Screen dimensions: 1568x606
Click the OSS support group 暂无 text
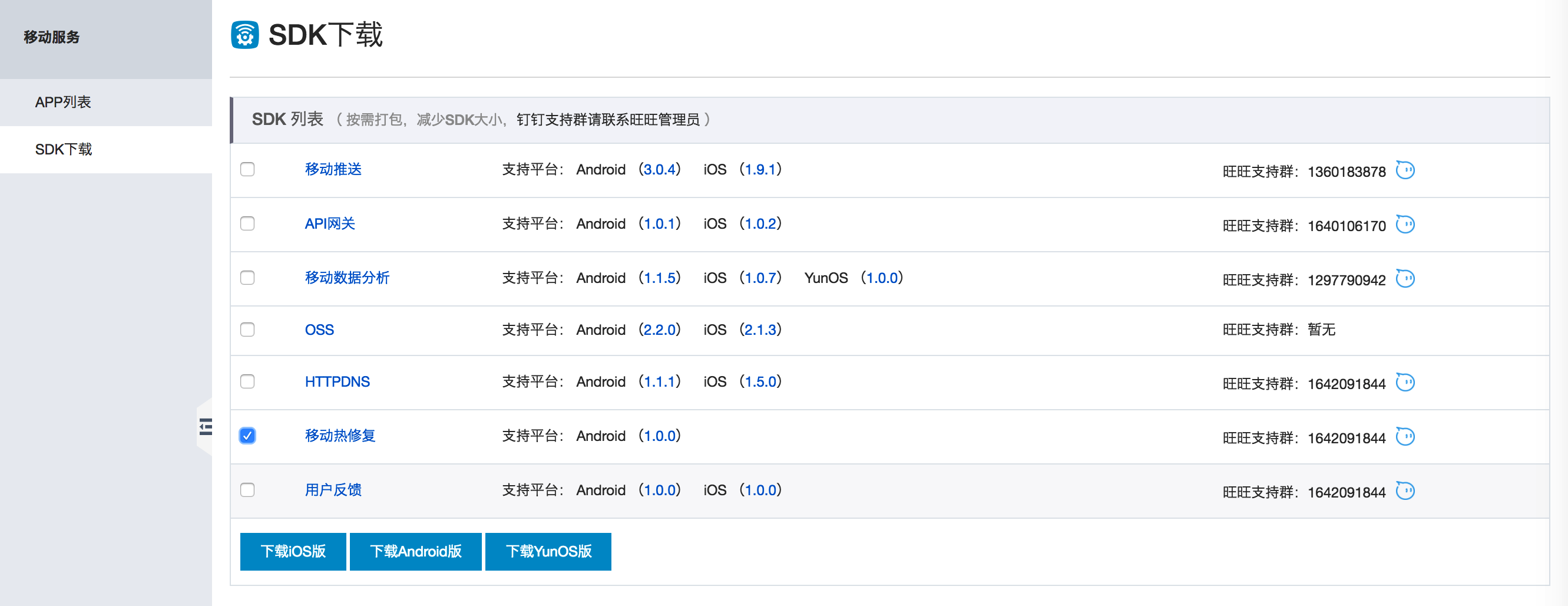[x=1321, y=330]
